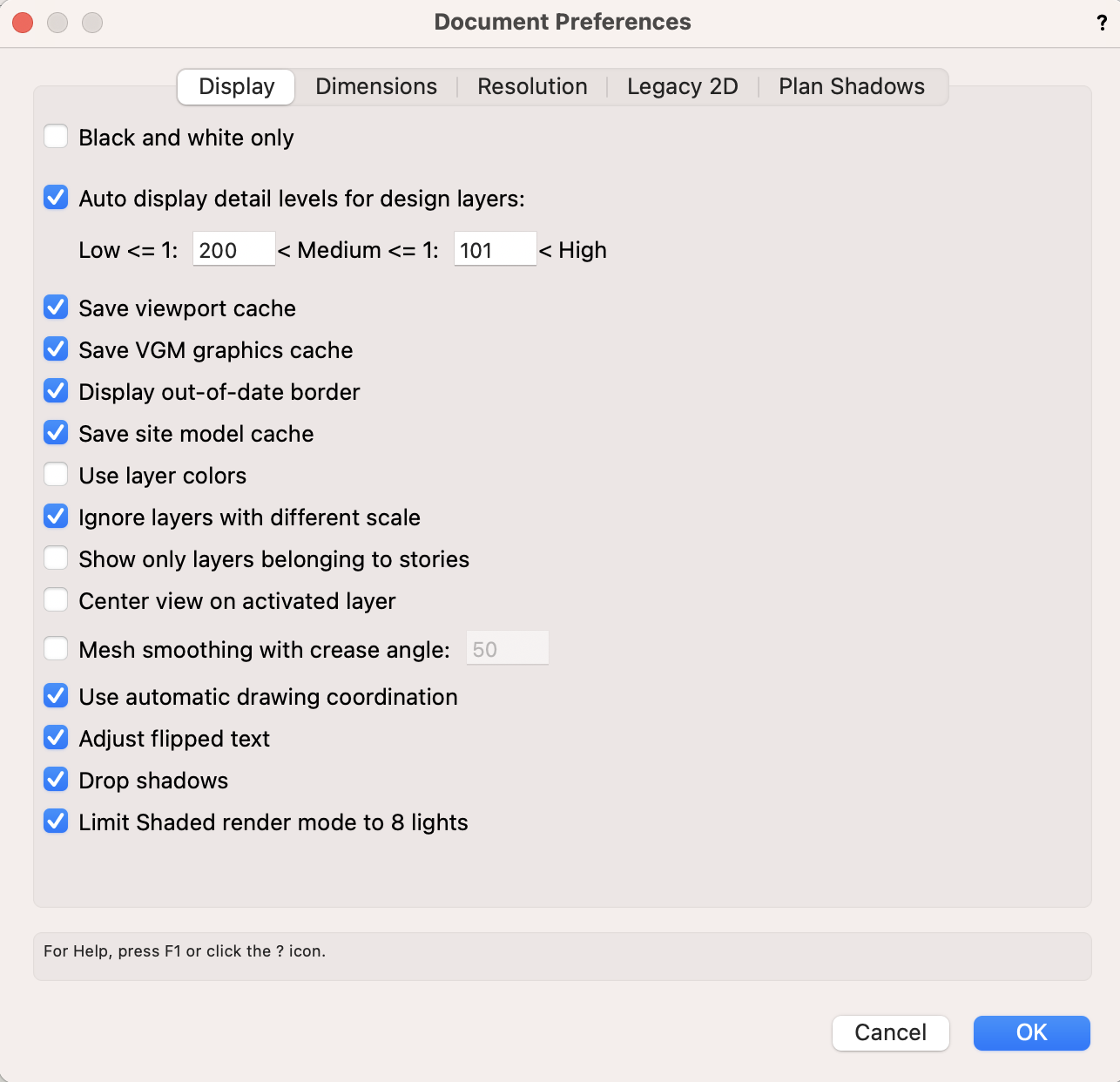Confirm preferences with OK button
Image resolution: width=1120 pixels, height=1082 pixels.
pyautogui.click(x=1031, y=1033)
